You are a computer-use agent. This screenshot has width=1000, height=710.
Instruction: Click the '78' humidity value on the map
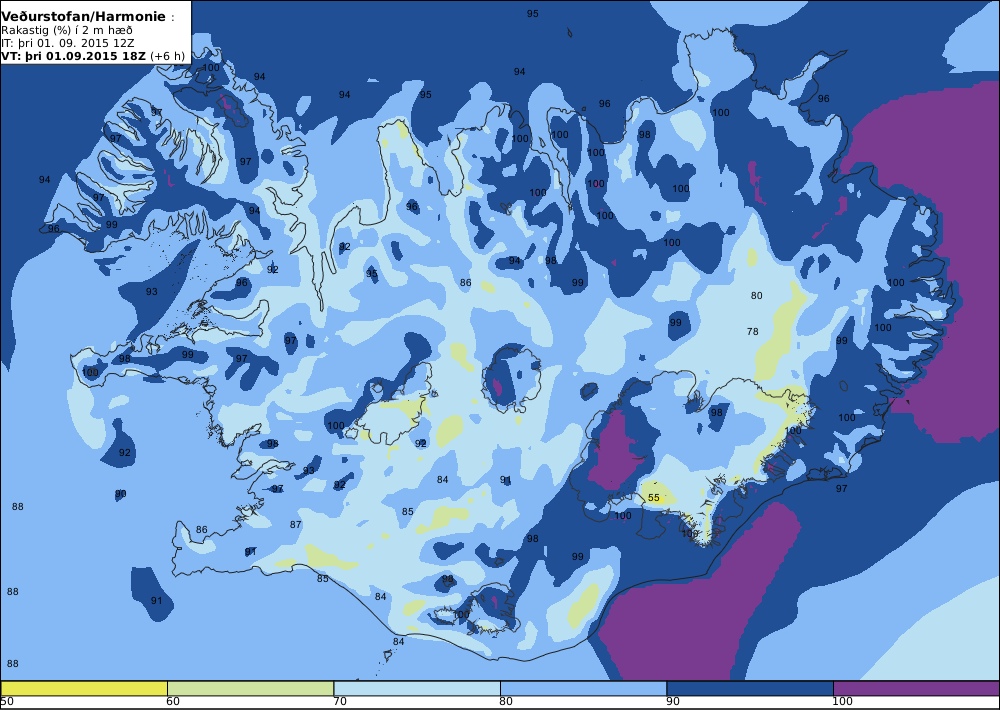coord(753,331)
